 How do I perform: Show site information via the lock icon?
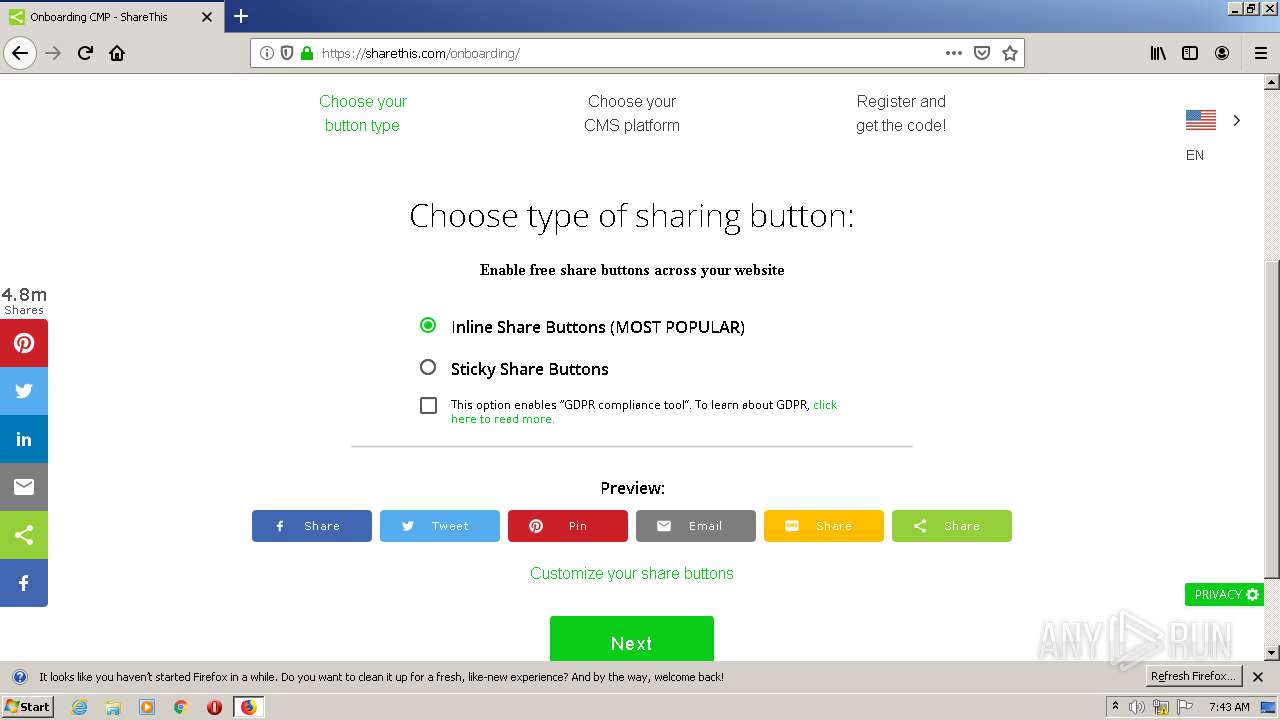click(x=307, y=53)
